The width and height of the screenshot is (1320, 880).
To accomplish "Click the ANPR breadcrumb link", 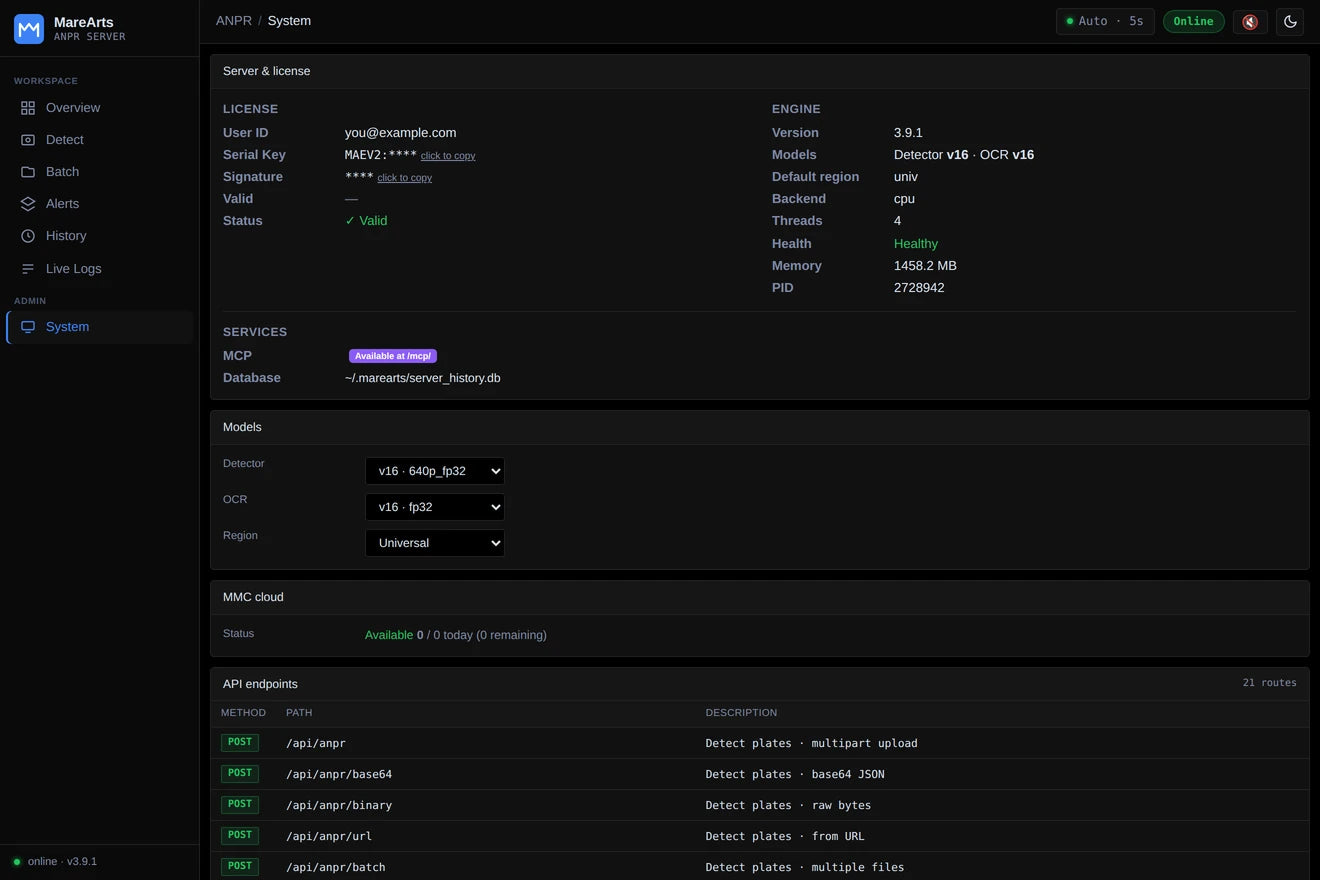I will (x=234, y=21).
